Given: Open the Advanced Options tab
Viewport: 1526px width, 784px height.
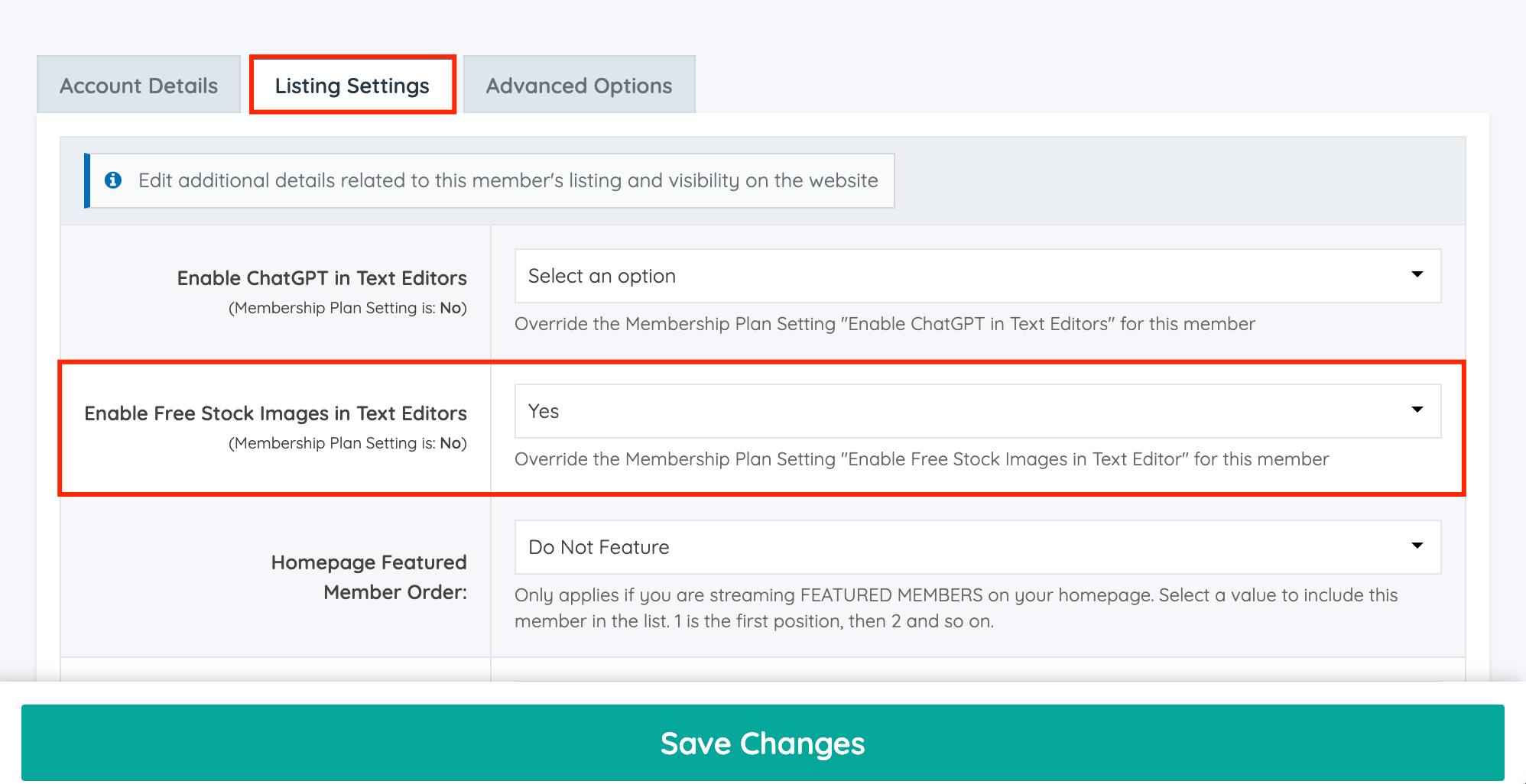Looking at the screenshot, I should 579,85.
